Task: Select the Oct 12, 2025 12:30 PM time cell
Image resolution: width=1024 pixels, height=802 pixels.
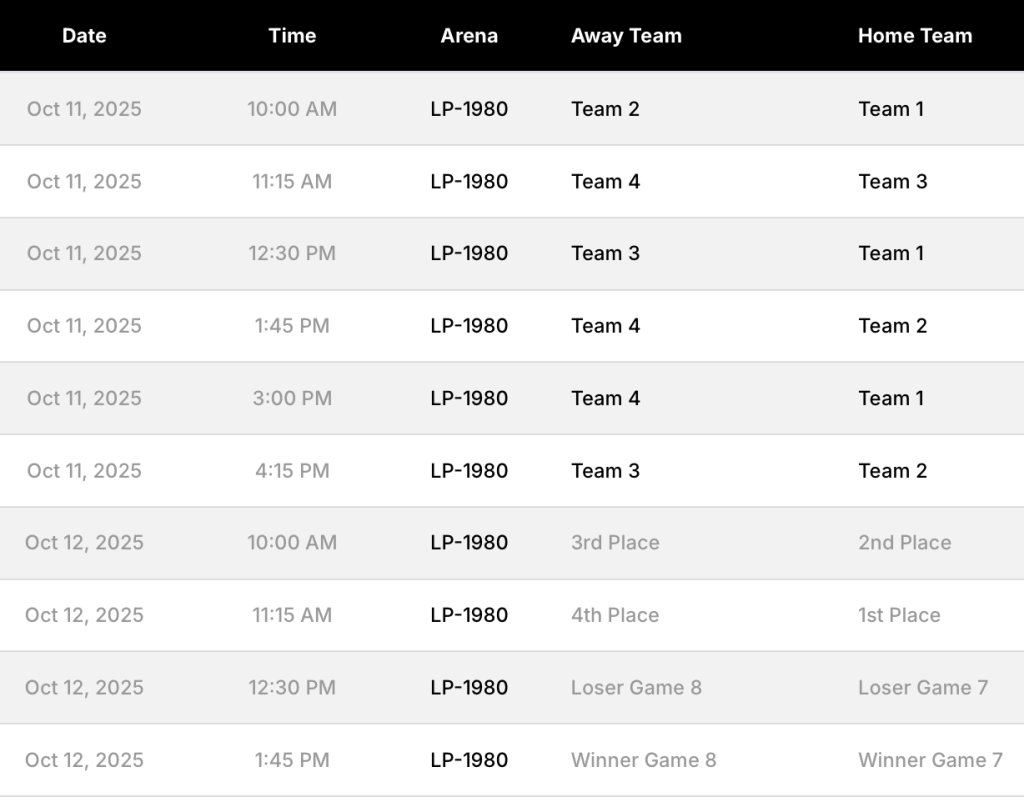Action: (292, 688)
